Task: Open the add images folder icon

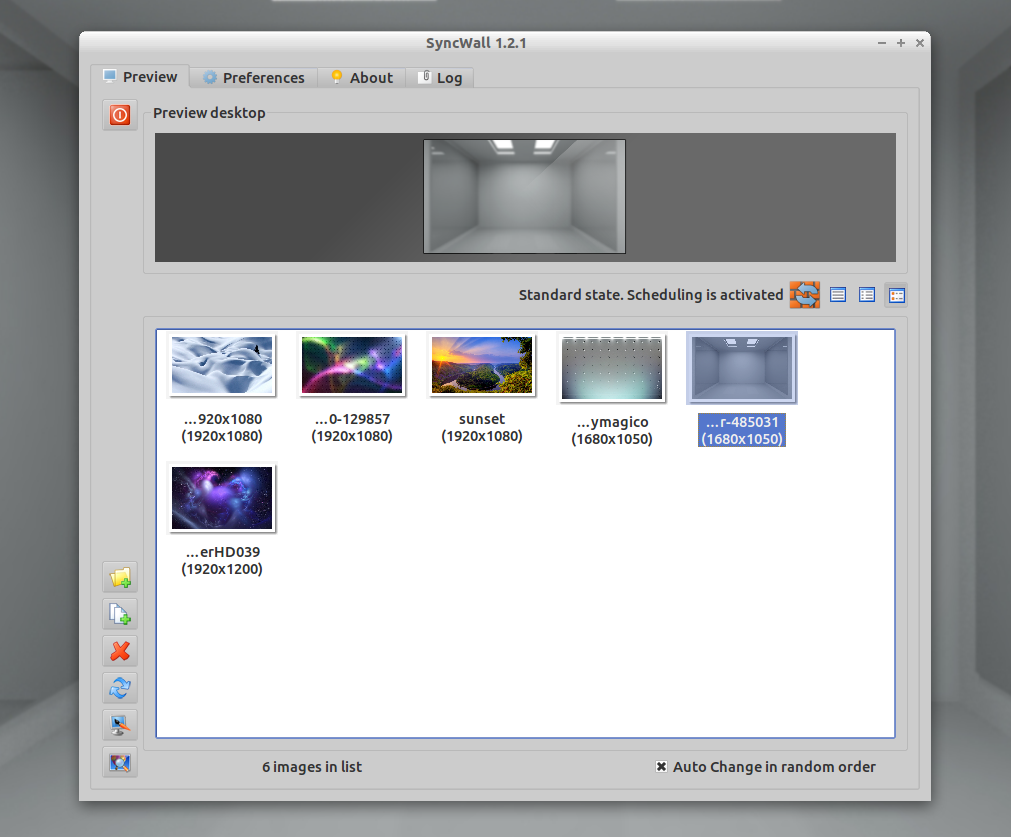Action: point(119,577)
